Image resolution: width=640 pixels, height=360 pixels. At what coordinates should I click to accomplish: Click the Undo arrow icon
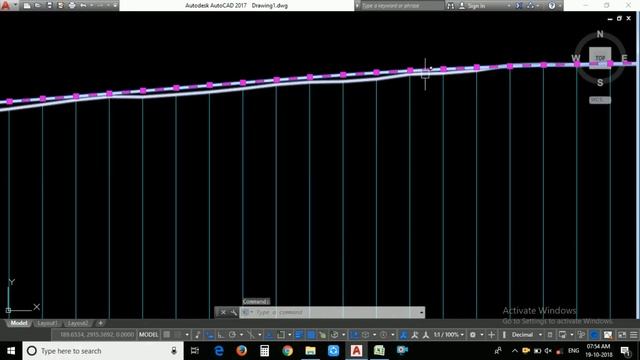pyautogui.click(x=83, y=6)
